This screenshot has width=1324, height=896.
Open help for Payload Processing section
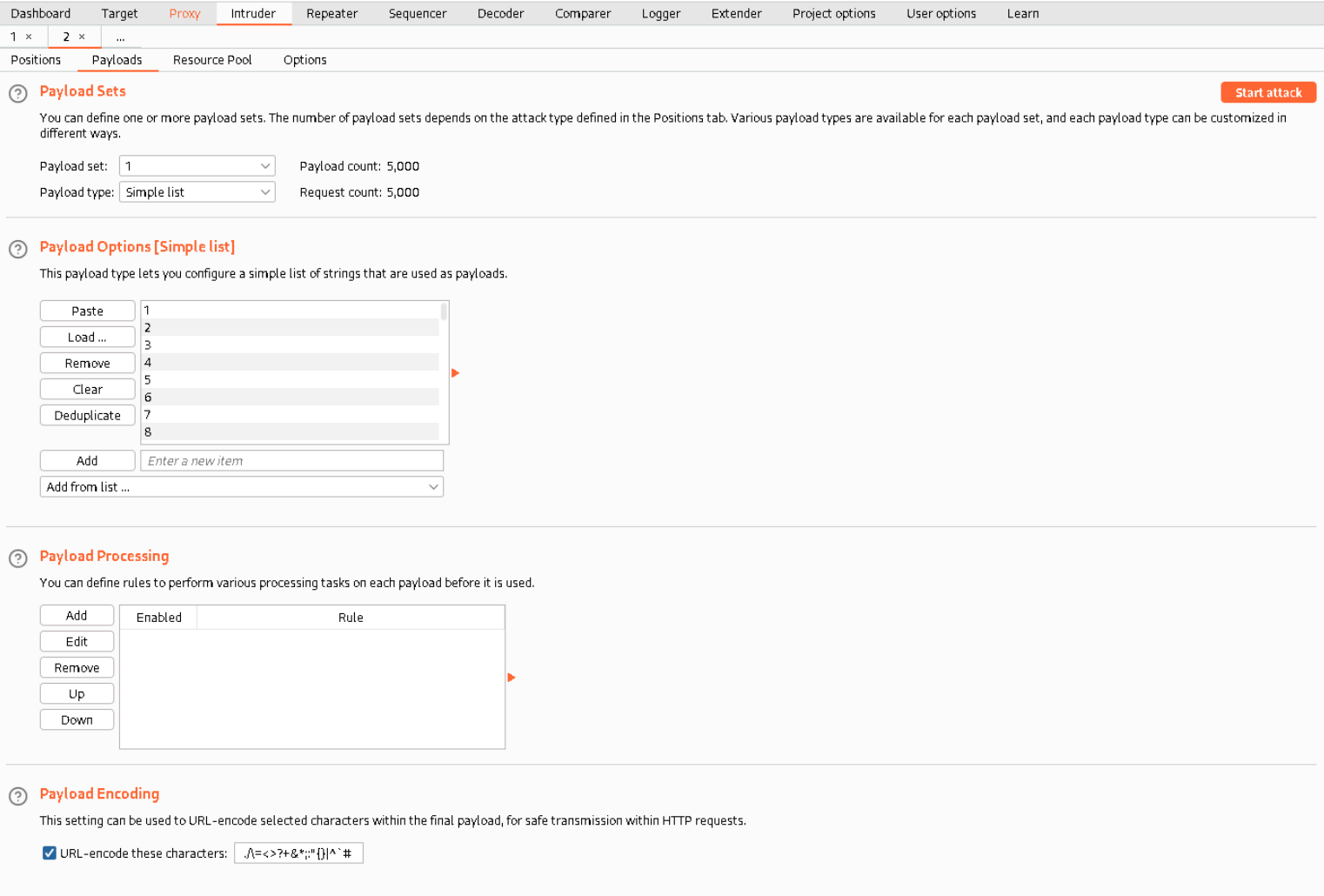(17, 558)
